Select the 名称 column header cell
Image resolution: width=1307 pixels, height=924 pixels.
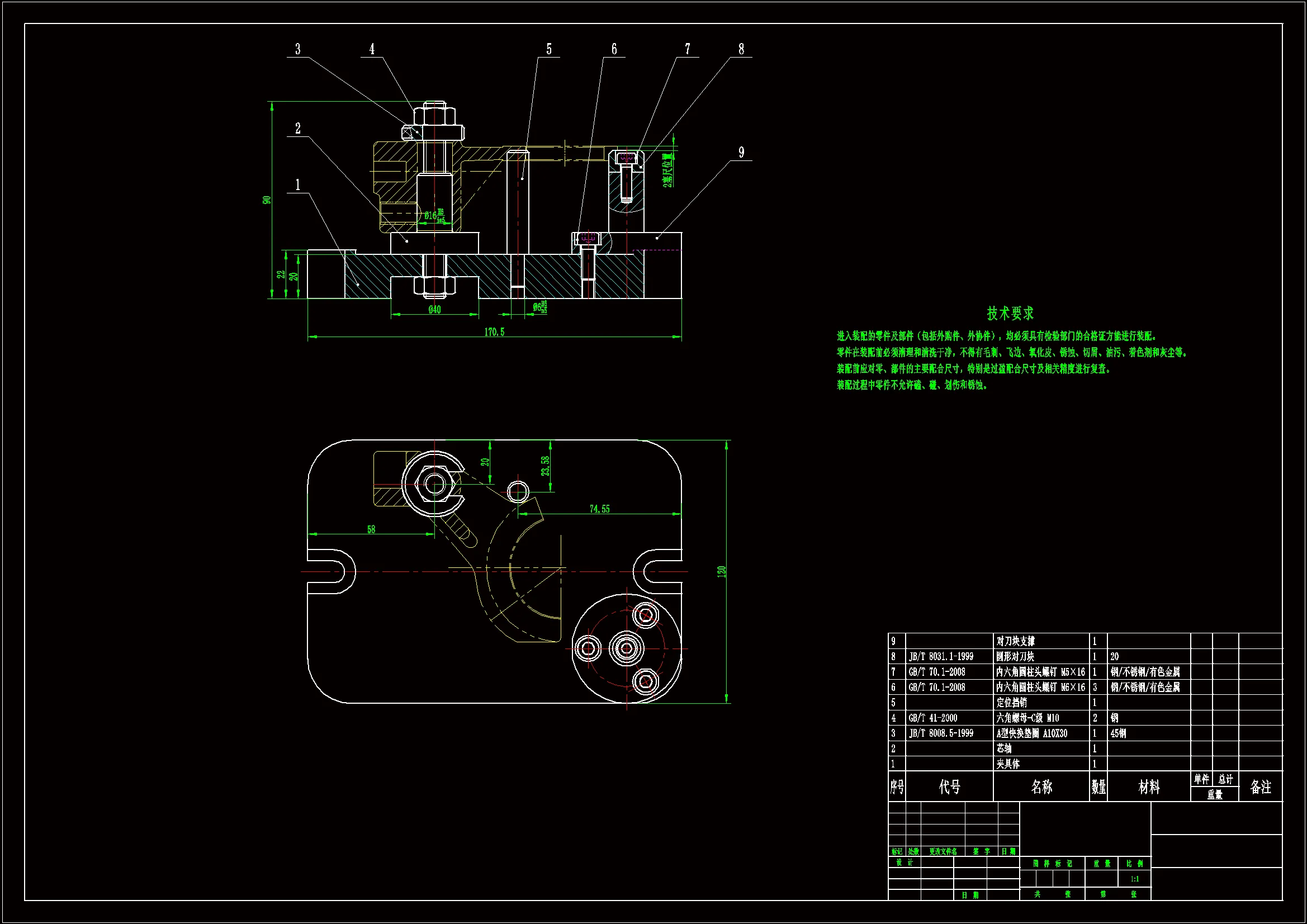point(1041,786)
